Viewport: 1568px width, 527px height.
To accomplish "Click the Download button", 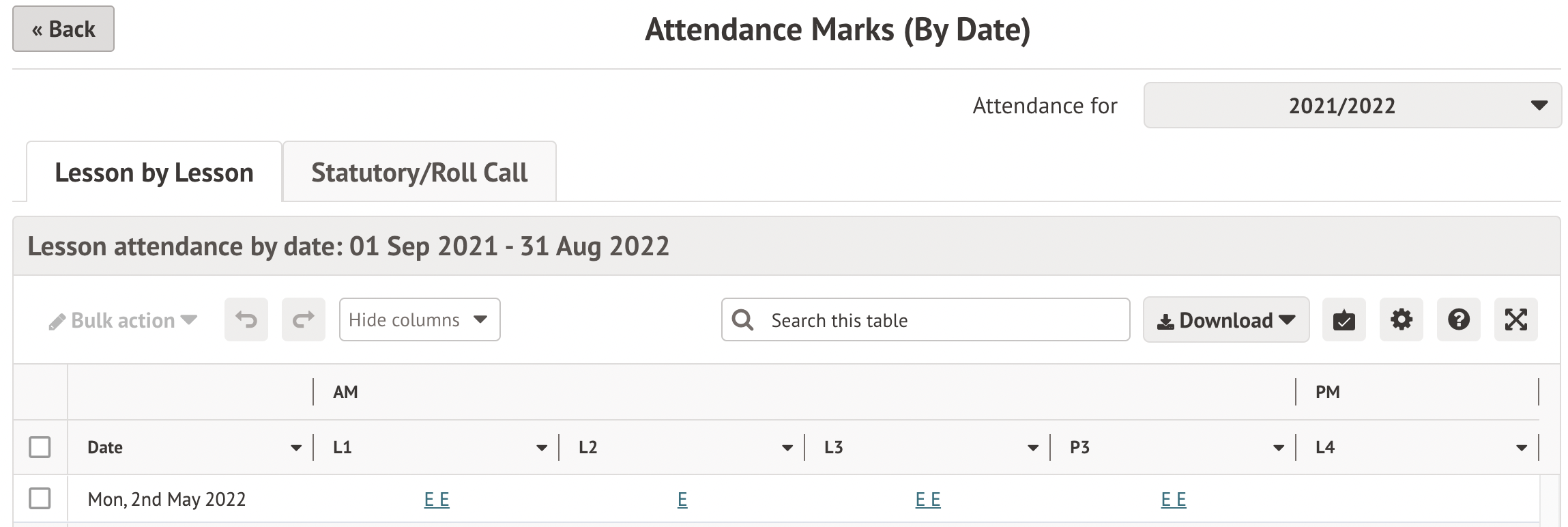I will 1225,319.
